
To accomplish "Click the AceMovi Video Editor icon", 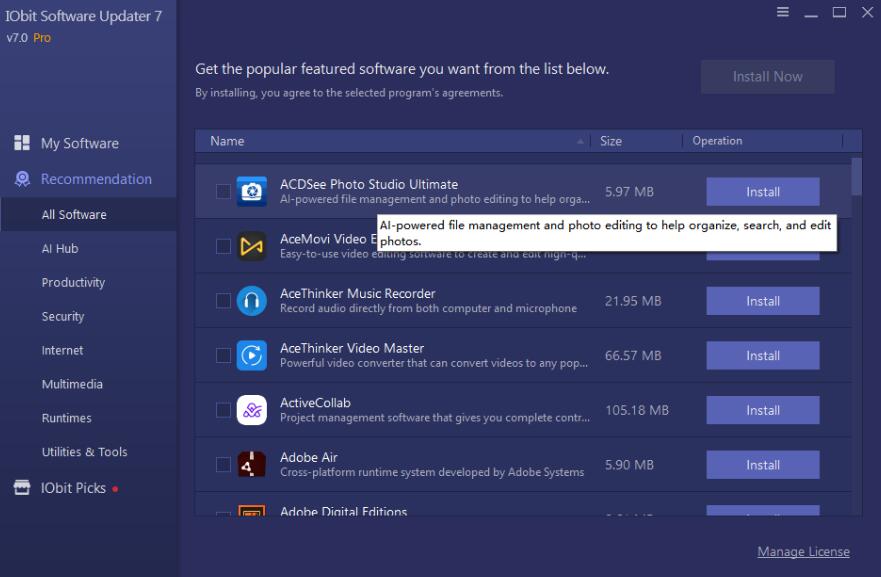I will click(251, 246).
